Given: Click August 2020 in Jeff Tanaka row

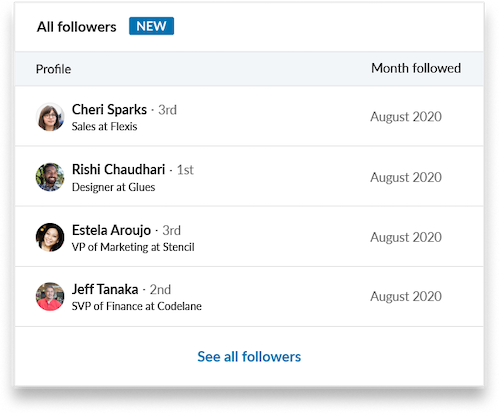Looking at the screenshot, I should [406, 297].
